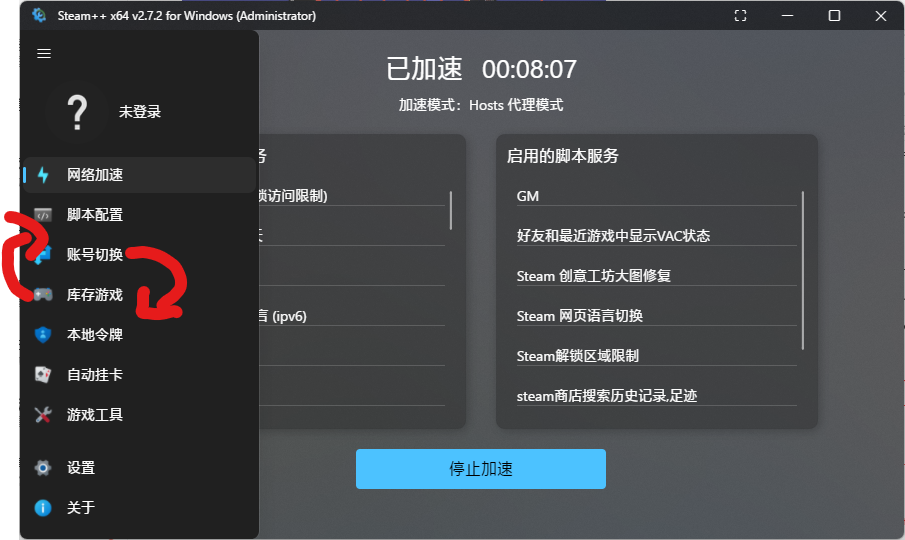Click the script configuration code icon
905x540 pixels.
(43, 215)
